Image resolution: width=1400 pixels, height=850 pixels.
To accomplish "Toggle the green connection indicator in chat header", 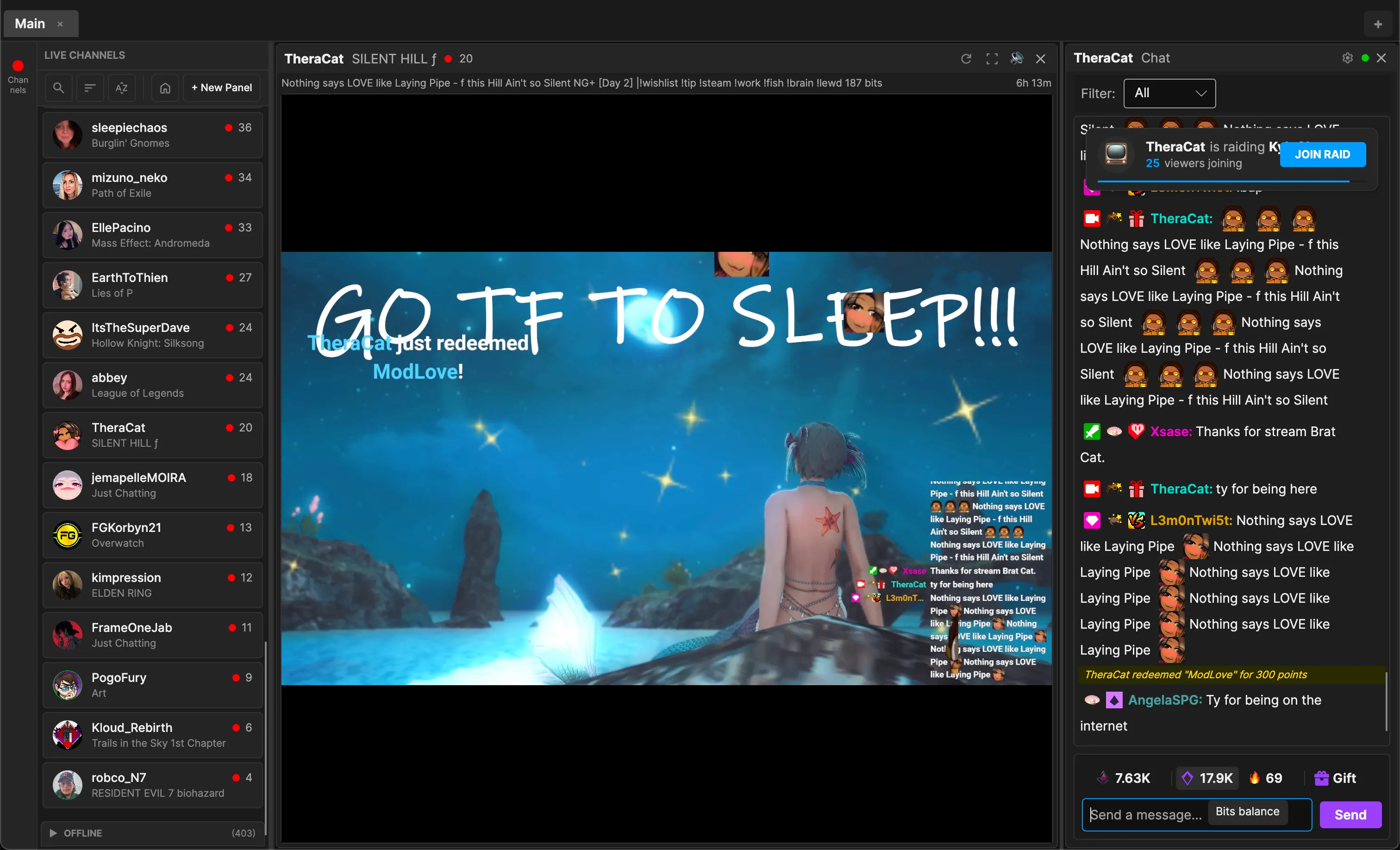I will (x=1365, y=58).
